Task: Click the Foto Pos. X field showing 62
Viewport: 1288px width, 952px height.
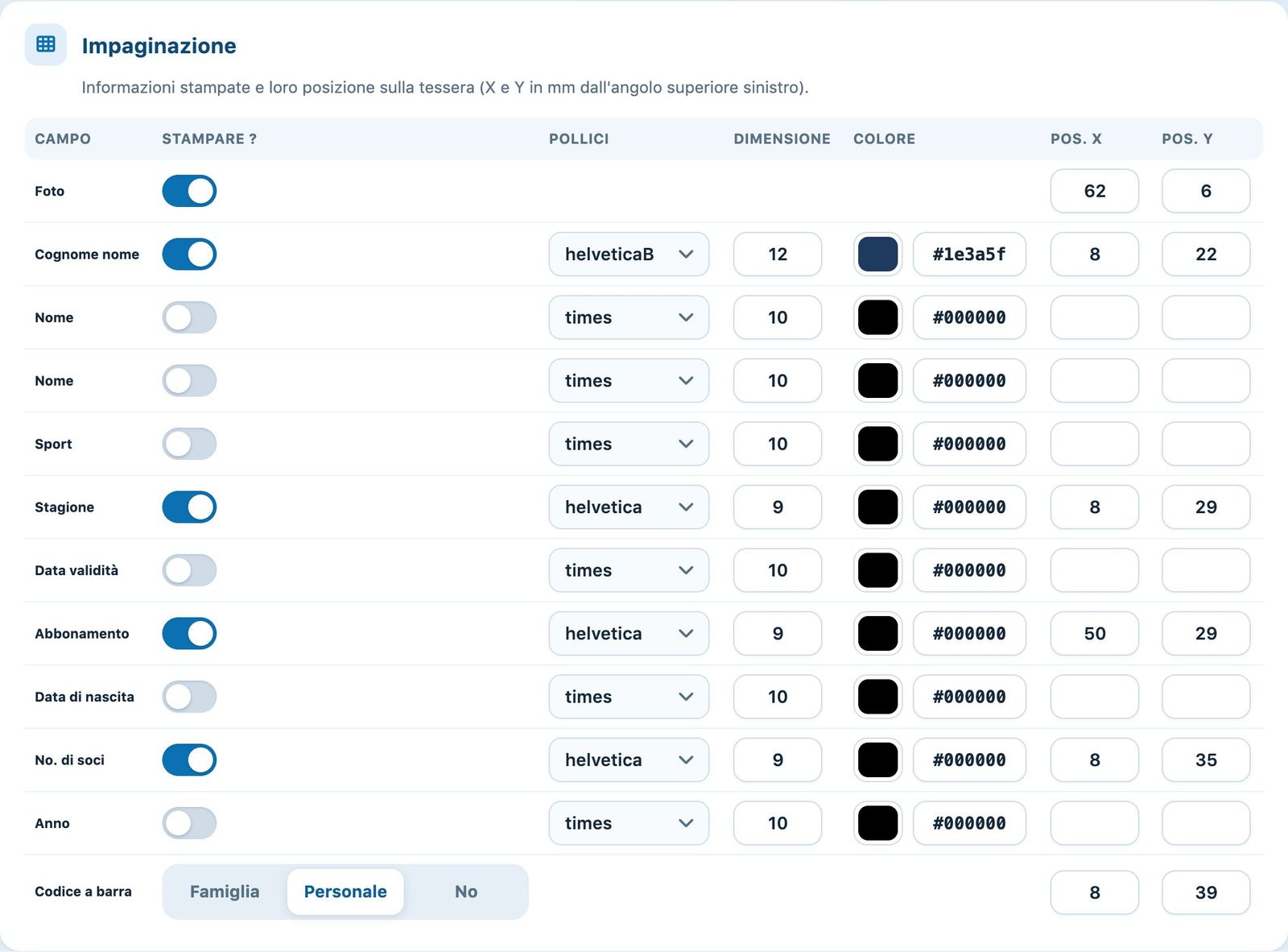Action: (1095, 191)
